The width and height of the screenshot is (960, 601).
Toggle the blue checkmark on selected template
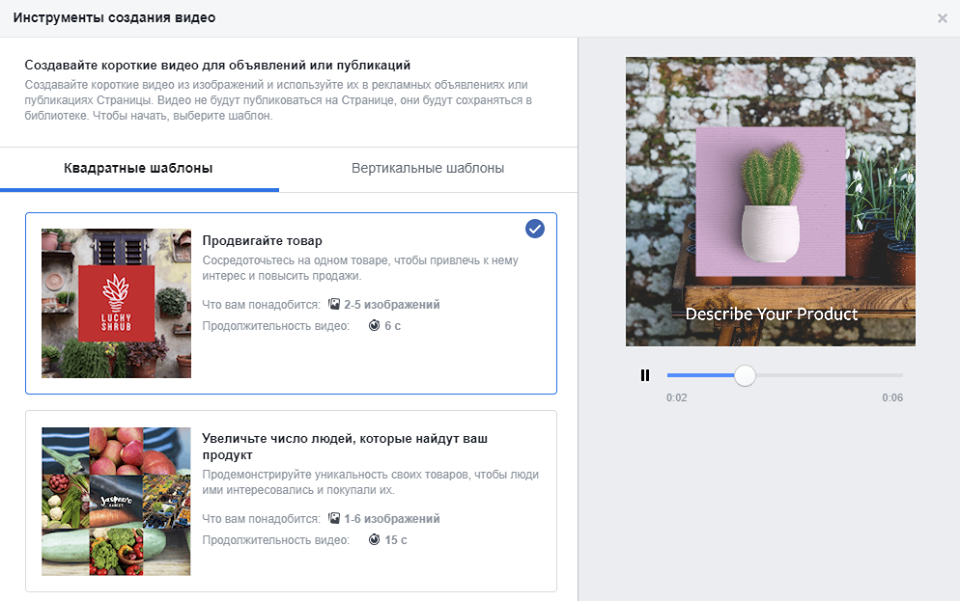coord(535,229)
